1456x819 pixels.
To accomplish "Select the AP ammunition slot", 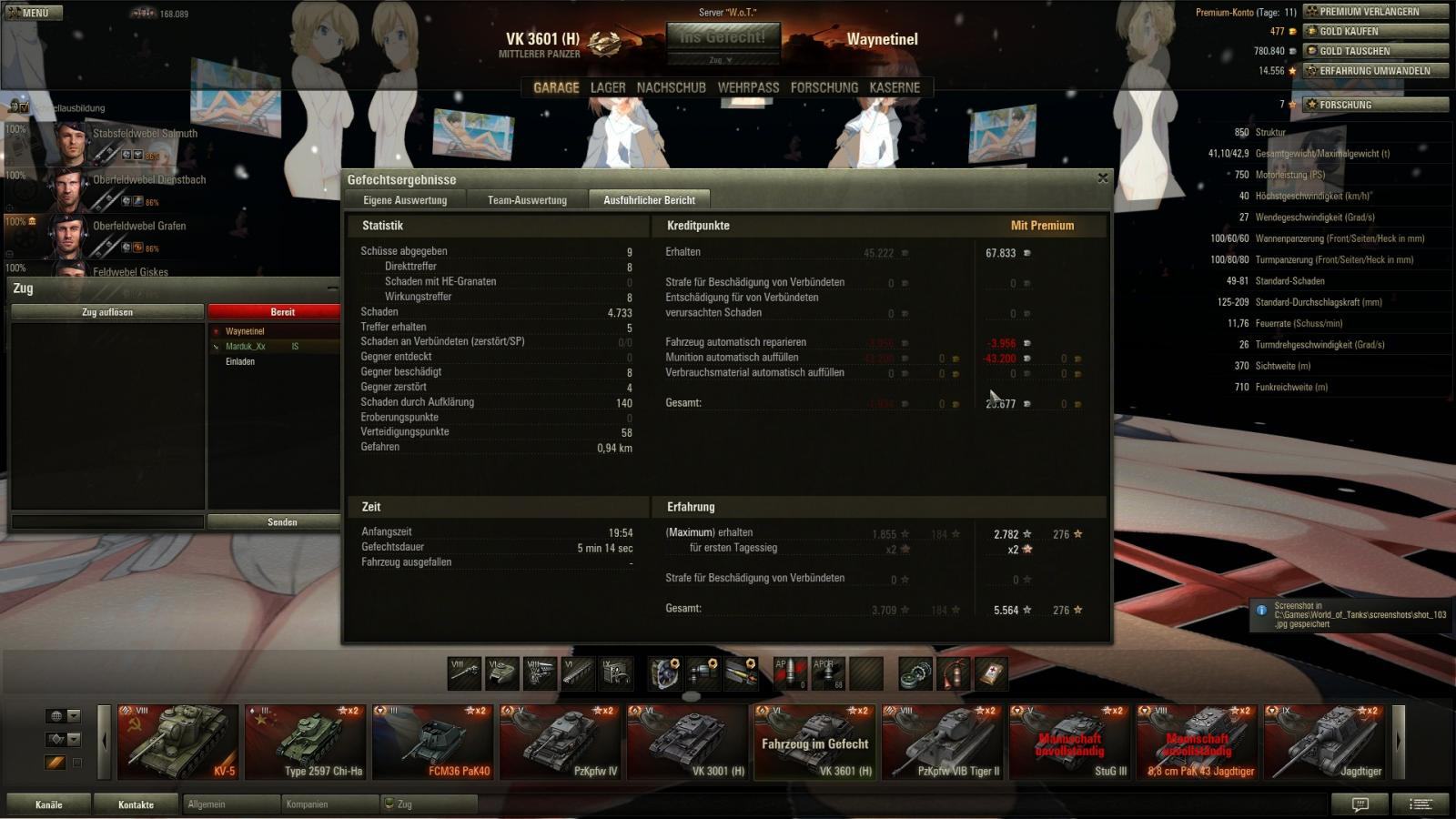I will pos(790,673).
